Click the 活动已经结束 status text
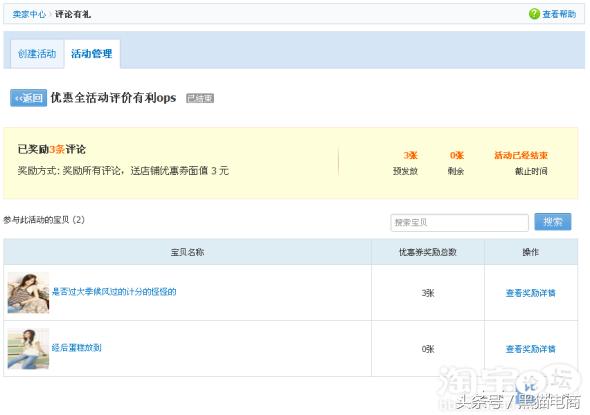The height and width of the screenshot is (415, 590). tap(521, 155)
